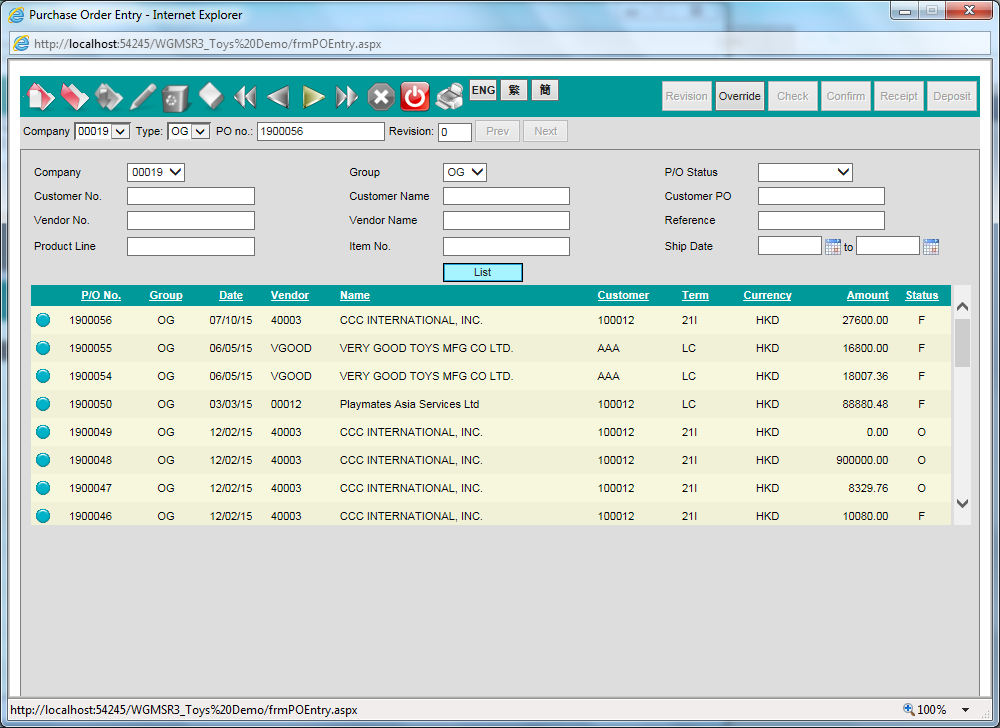Click the Receipt button
The height and width of the screenshot is (728, 1000).
(x=899, y=96)
